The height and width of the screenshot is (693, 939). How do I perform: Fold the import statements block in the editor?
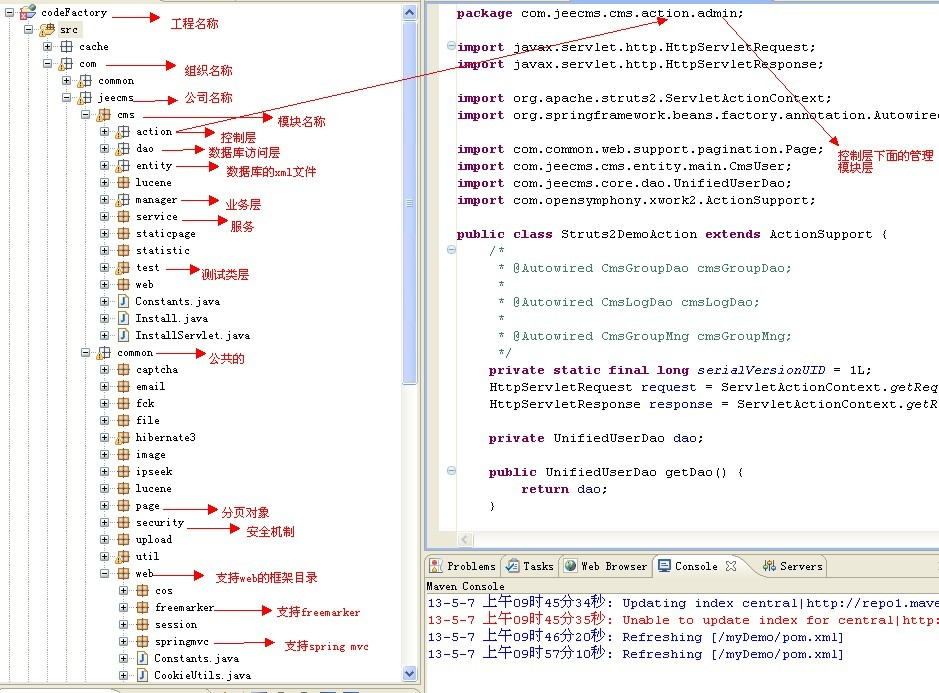(450, 47)
